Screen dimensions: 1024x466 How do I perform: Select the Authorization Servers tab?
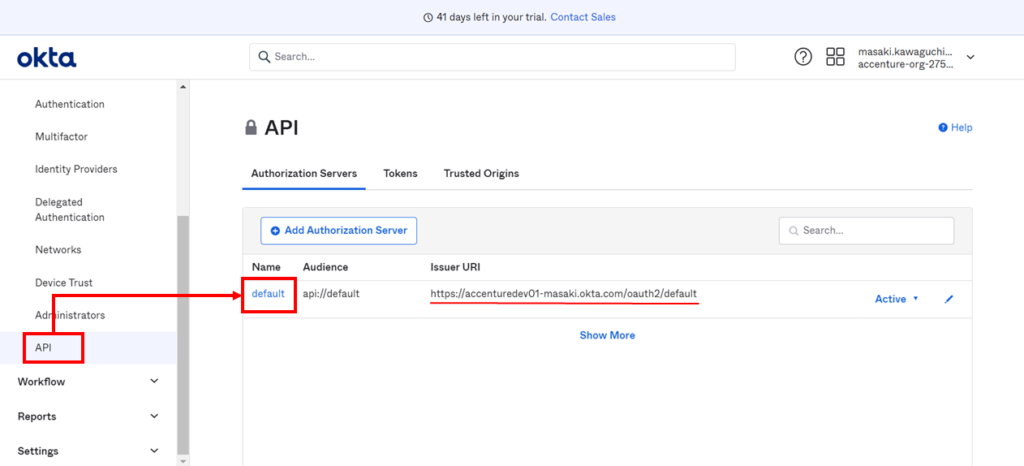[x=304, y=173]
